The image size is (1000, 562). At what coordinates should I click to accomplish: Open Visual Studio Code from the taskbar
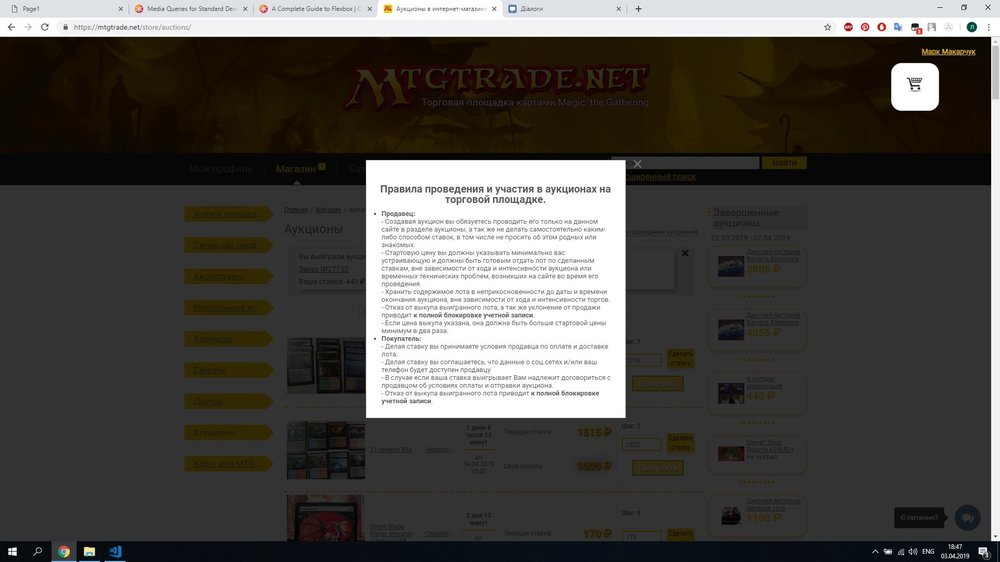tap(115, 551)
